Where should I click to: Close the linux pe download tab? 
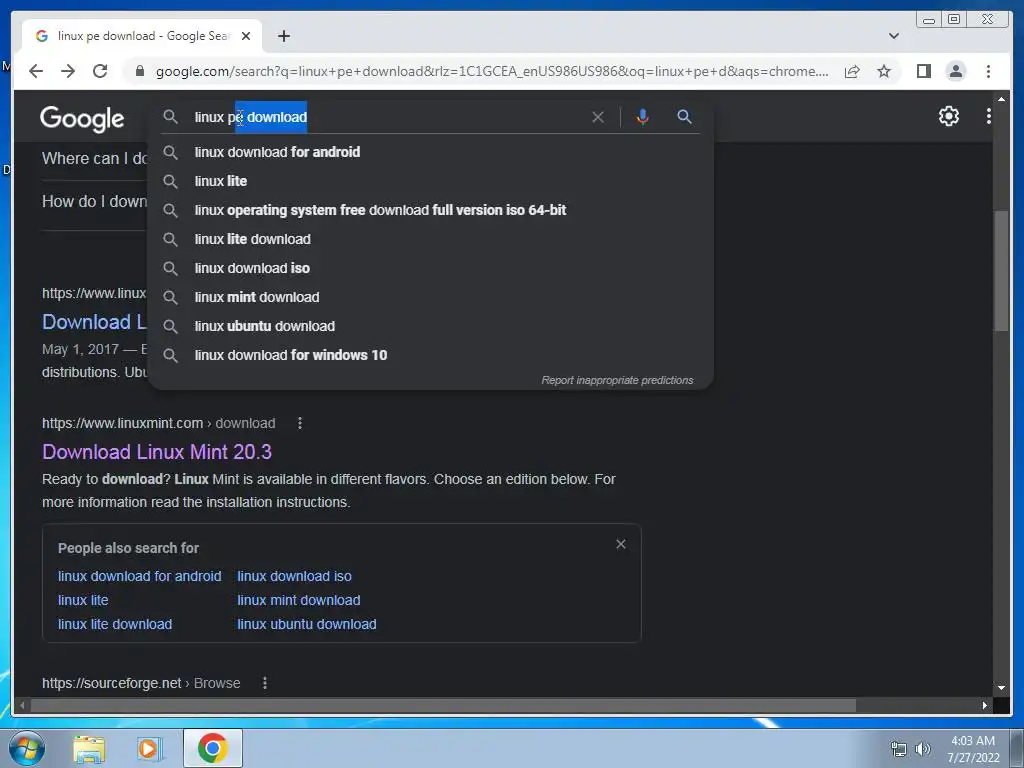click(246, 36)
